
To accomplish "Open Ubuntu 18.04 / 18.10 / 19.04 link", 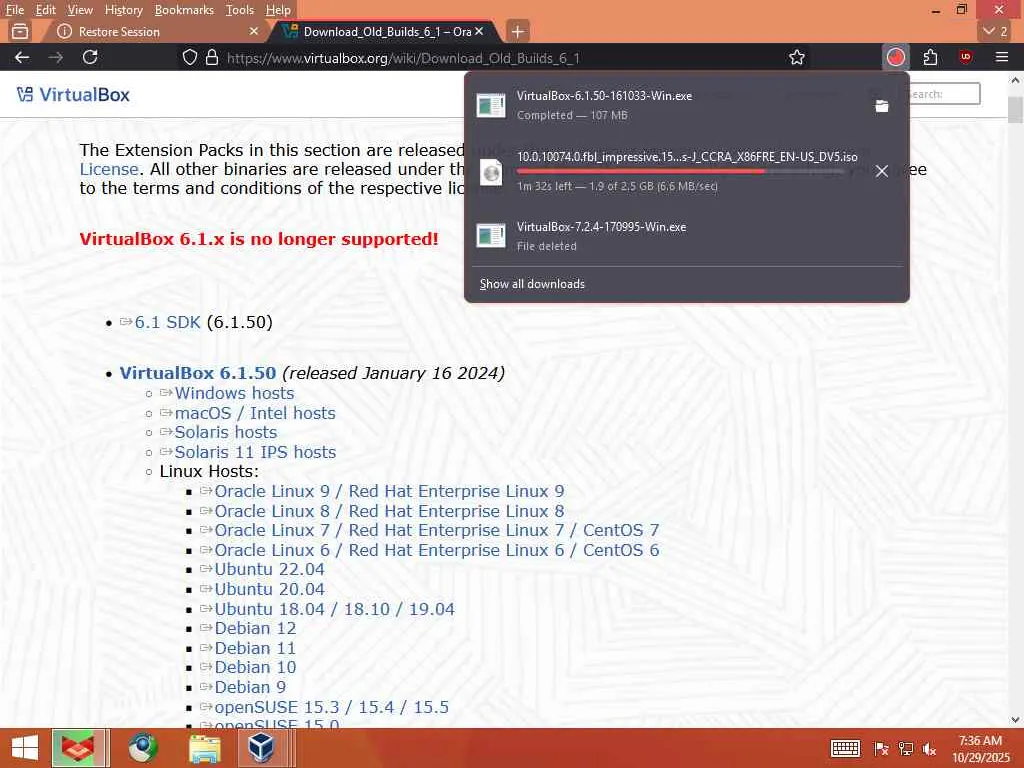I will [x=334, y=609].
